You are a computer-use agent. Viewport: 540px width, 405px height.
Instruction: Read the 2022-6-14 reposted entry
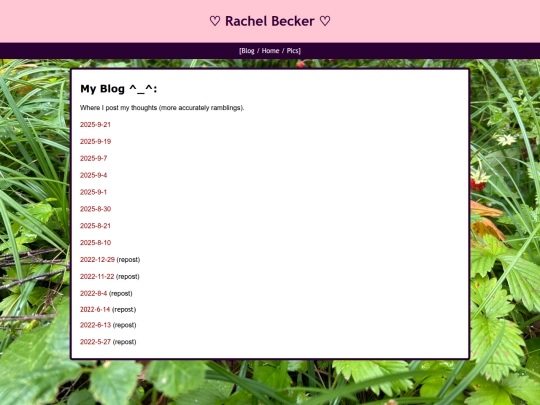tap(95, 310)
